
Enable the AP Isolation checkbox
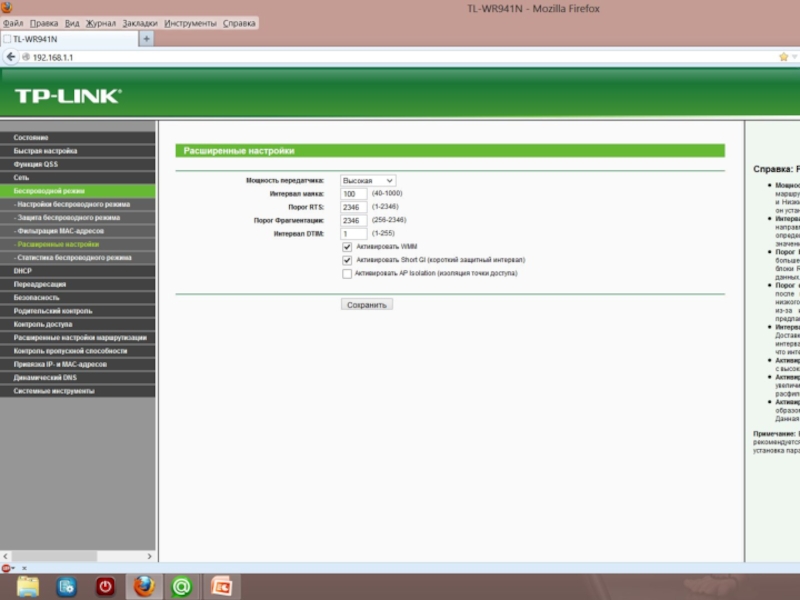pyautogui.click(x=347, y=273)
